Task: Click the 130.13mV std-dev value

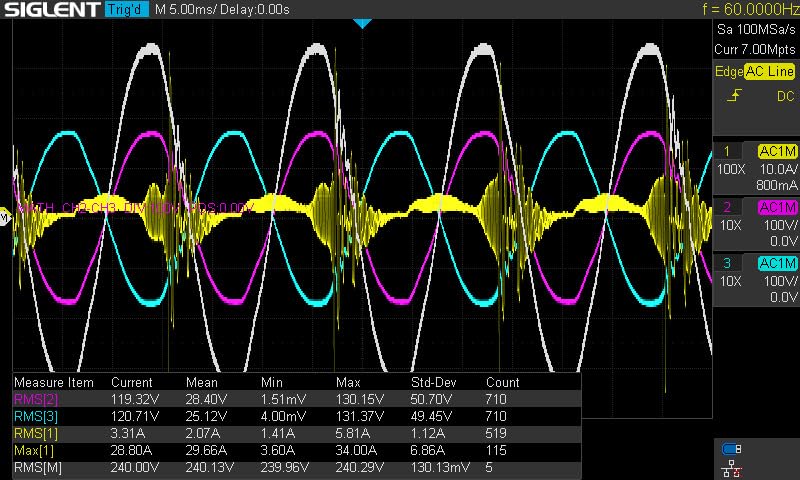Action: (440, 468)
